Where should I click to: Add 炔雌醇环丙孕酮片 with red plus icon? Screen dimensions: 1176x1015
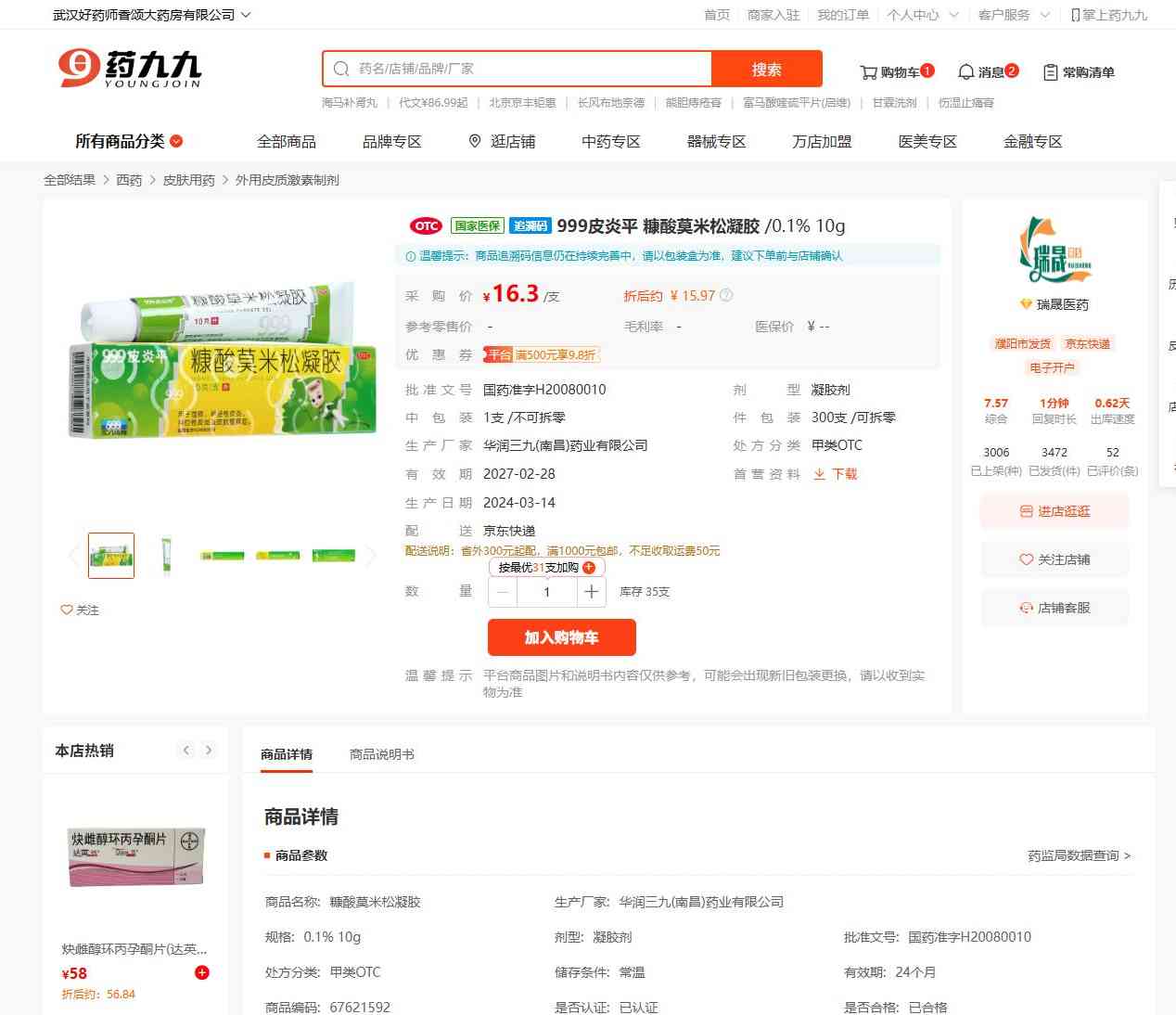pos(202,972)
